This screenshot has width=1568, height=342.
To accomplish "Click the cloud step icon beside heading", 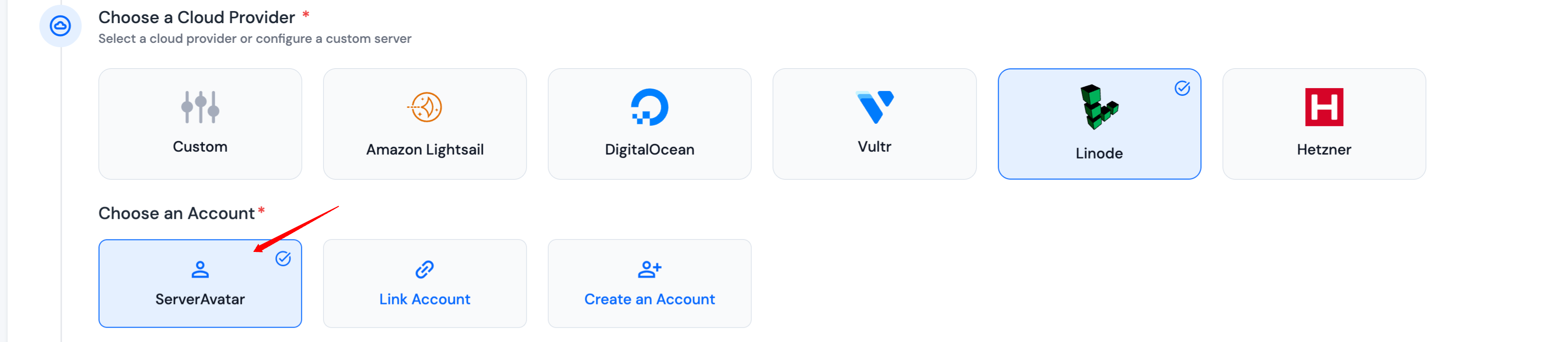I will 60,26.
